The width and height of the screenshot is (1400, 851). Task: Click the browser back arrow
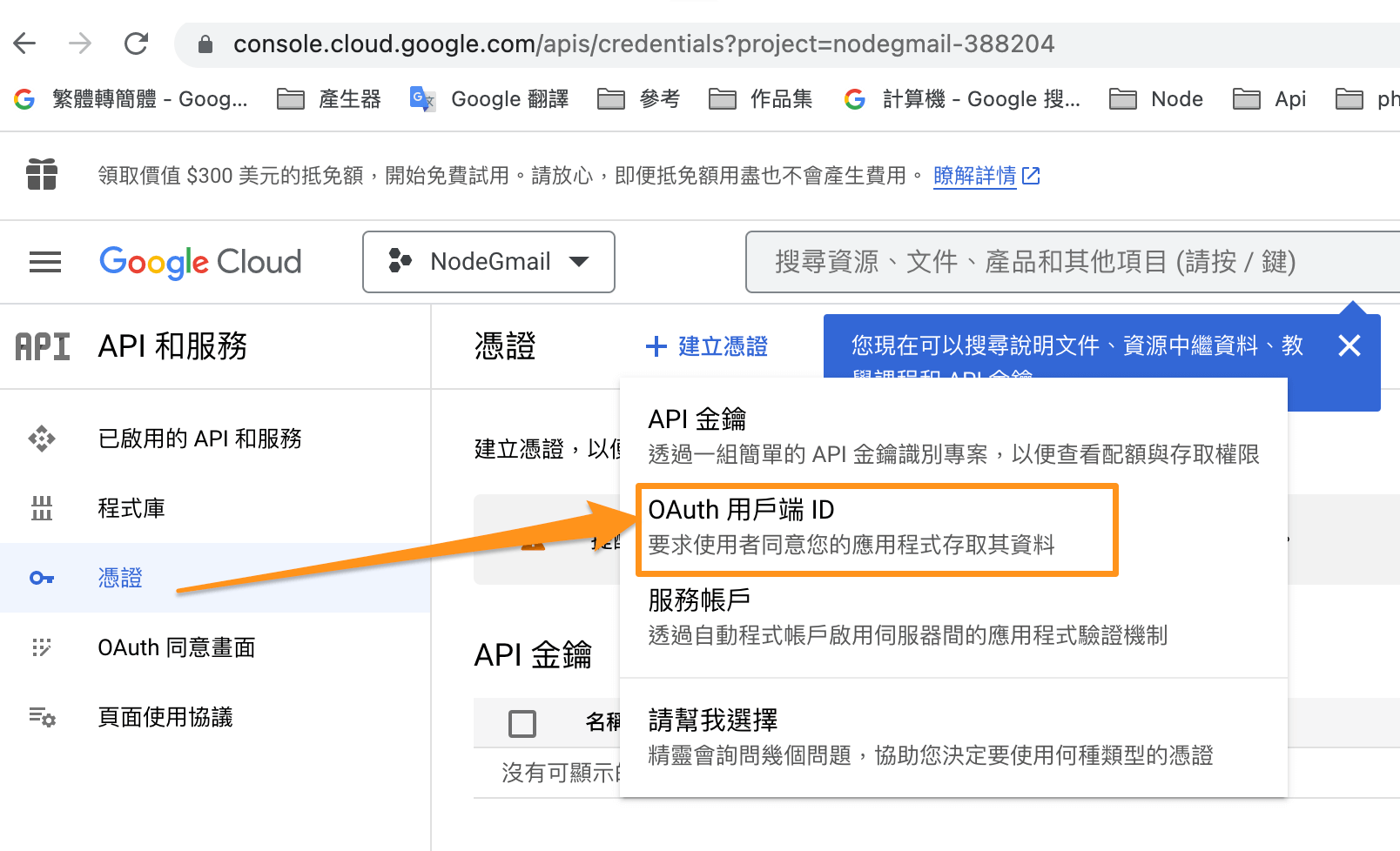tap(25, 44)
